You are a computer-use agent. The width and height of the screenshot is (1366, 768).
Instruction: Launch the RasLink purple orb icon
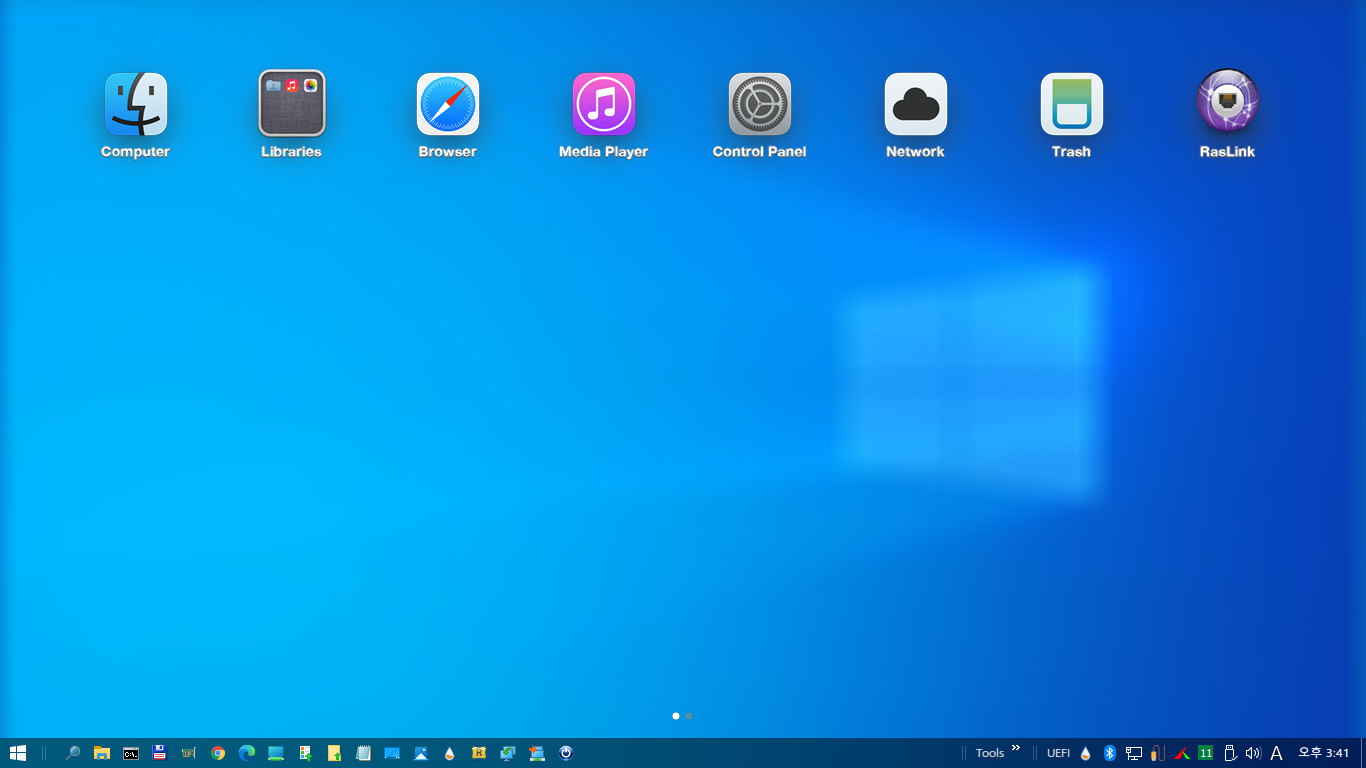pyautogui.click(x=1228, y=101)
